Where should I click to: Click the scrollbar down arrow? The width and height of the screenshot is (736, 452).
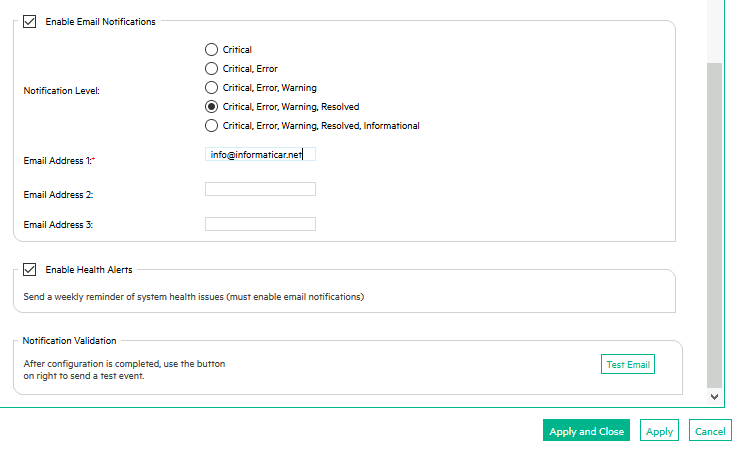click(714, 397)
